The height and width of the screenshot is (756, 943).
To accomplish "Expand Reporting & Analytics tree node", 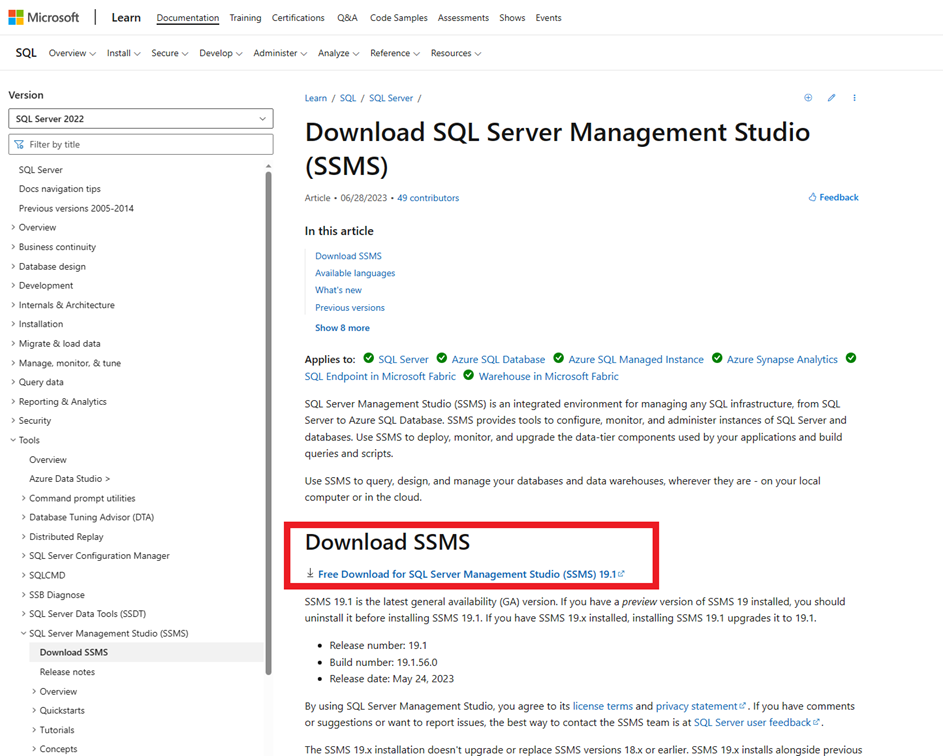I will (13, 401).
